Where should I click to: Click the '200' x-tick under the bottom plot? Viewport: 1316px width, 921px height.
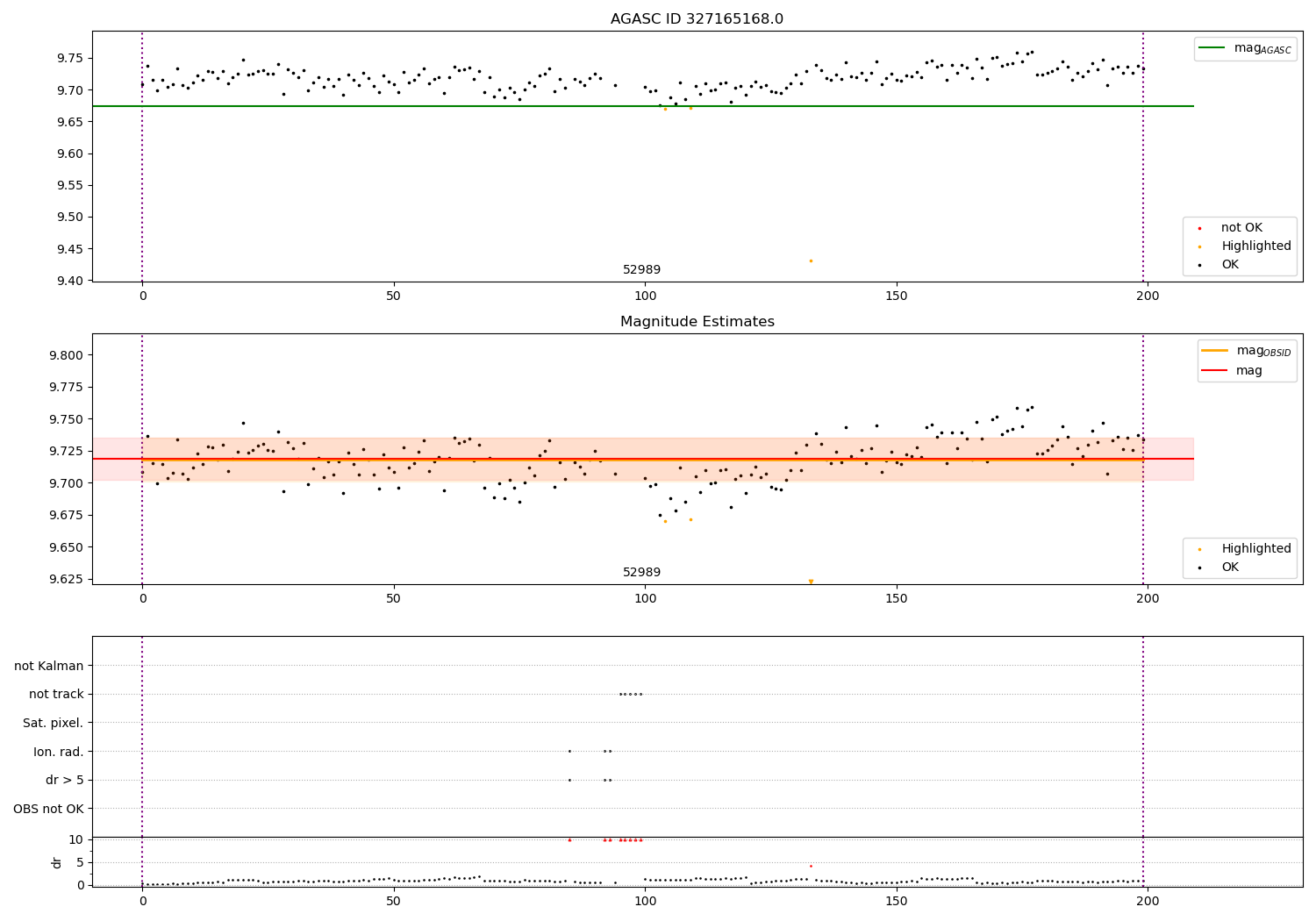pyautogui.click(x=1148, y=902)
